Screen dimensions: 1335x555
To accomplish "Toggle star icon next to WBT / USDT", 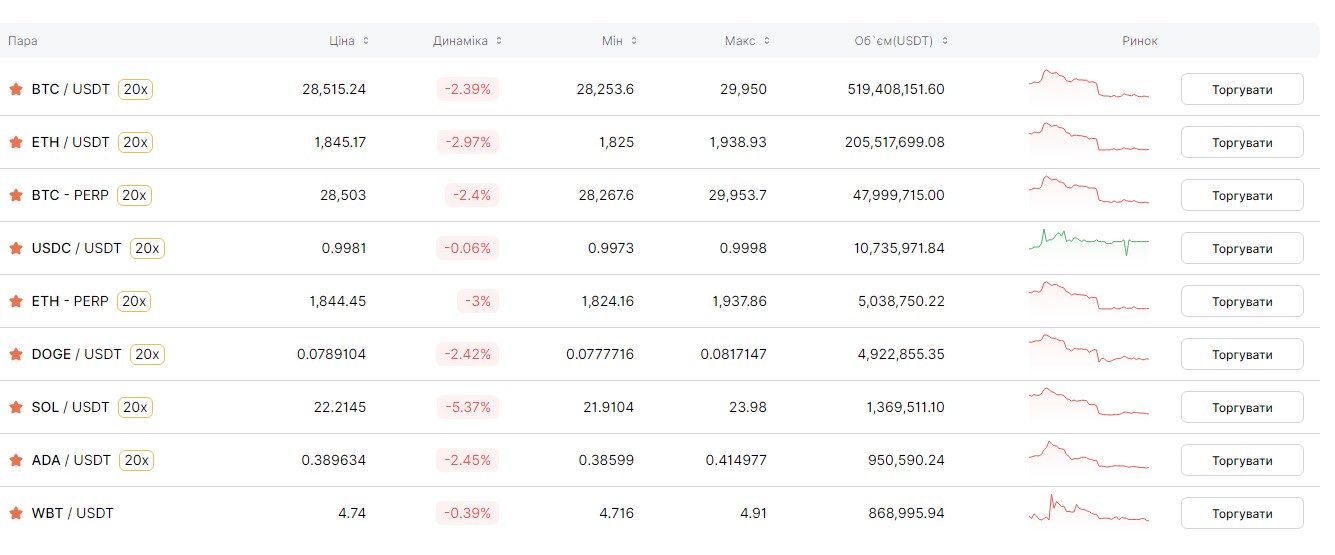I will (16, 513).
